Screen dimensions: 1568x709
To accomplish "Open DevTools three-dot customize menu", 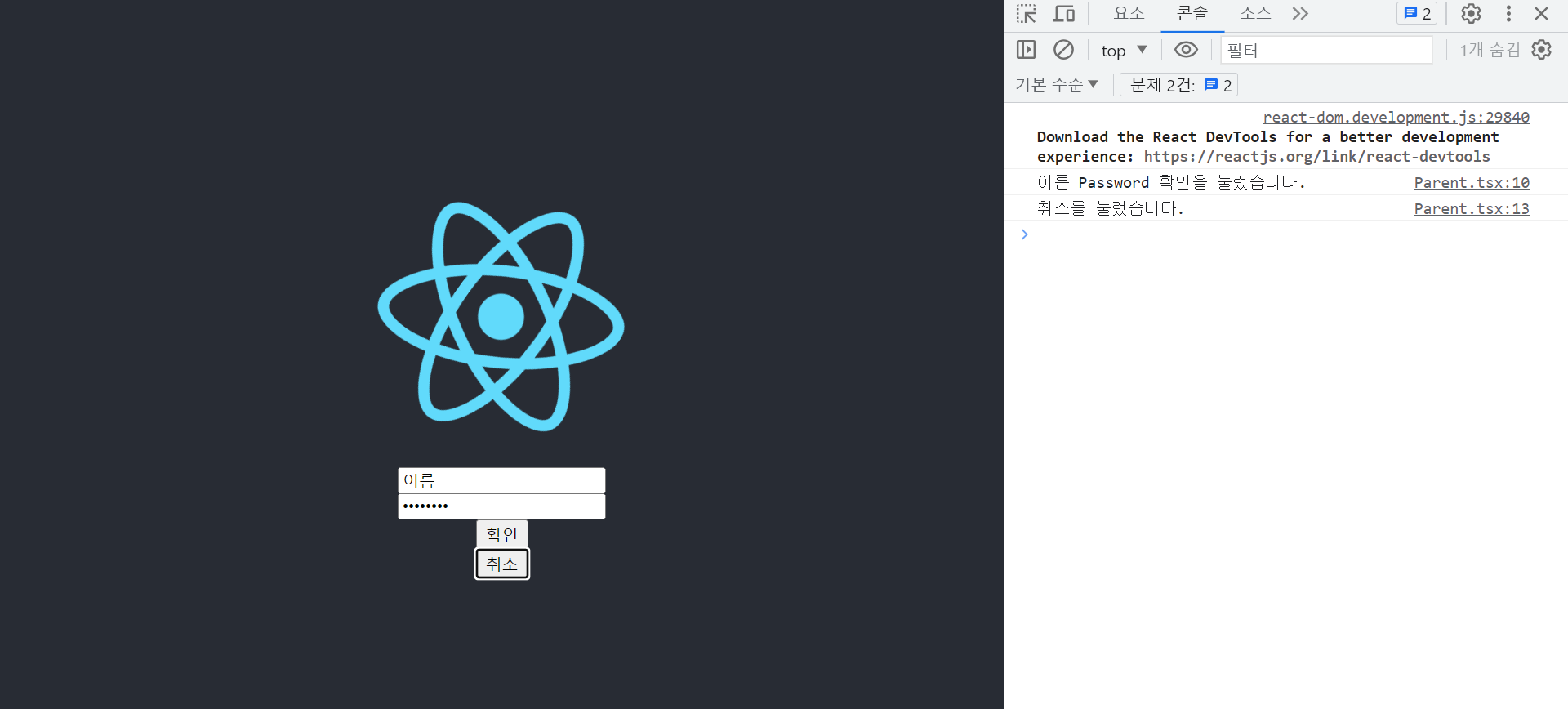I will 1508,14.
